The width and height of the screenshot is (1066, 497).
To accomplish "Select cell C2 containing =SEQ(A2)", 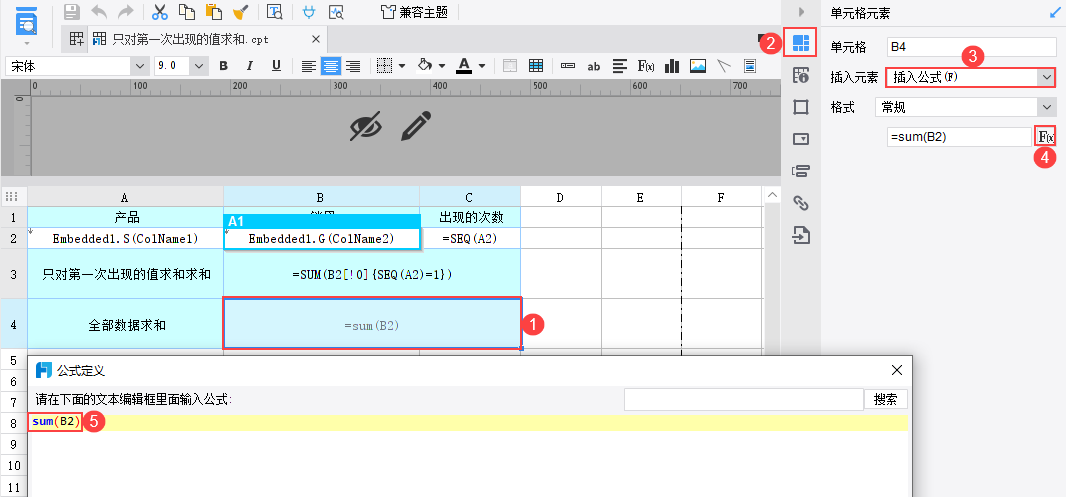I will coord(470,239).
